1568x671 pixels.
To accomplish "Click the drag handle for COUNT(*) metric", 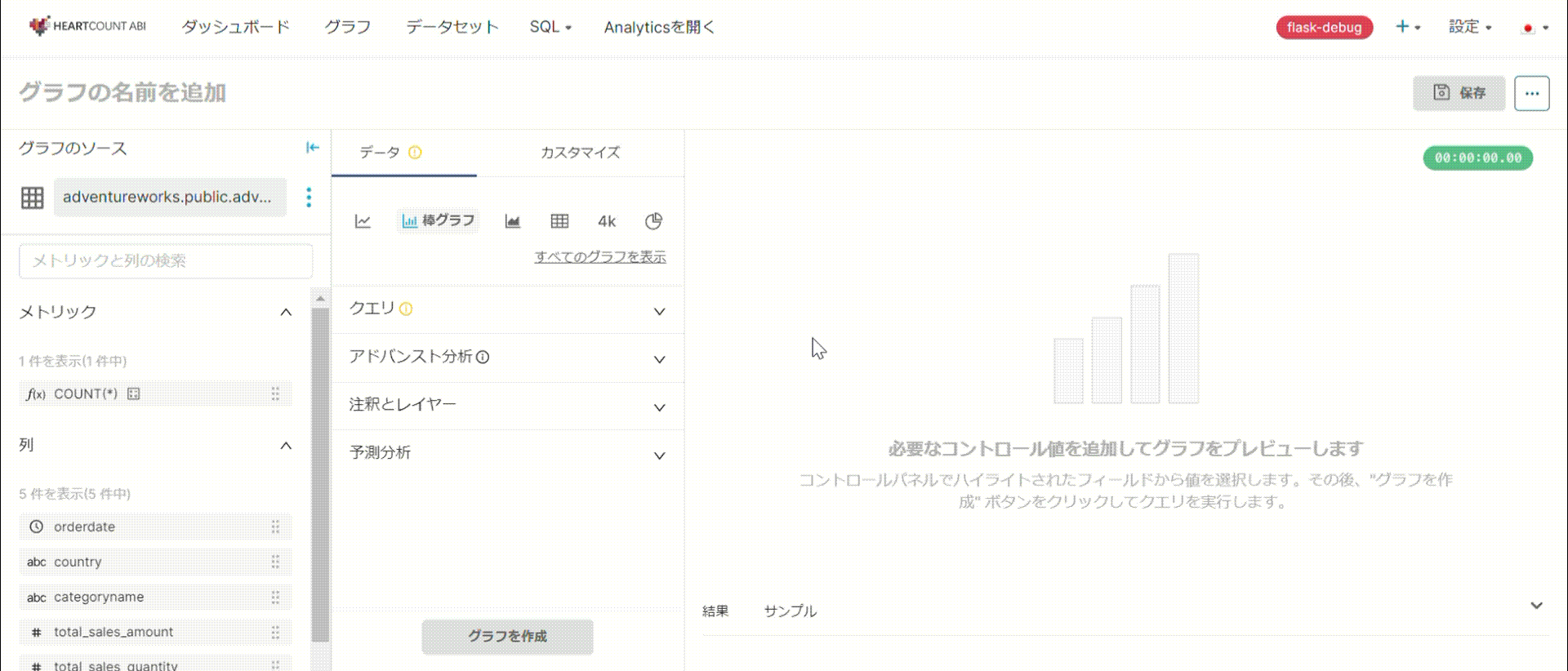I will point(275,393).
